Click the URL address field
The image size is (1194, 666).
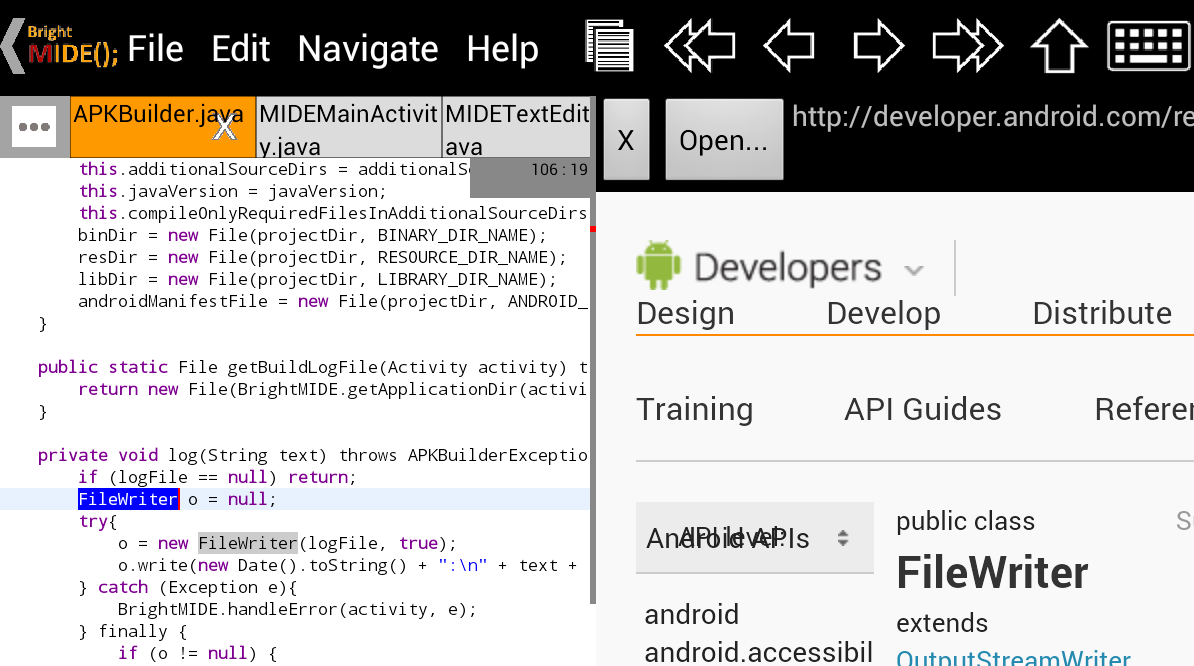992,118
